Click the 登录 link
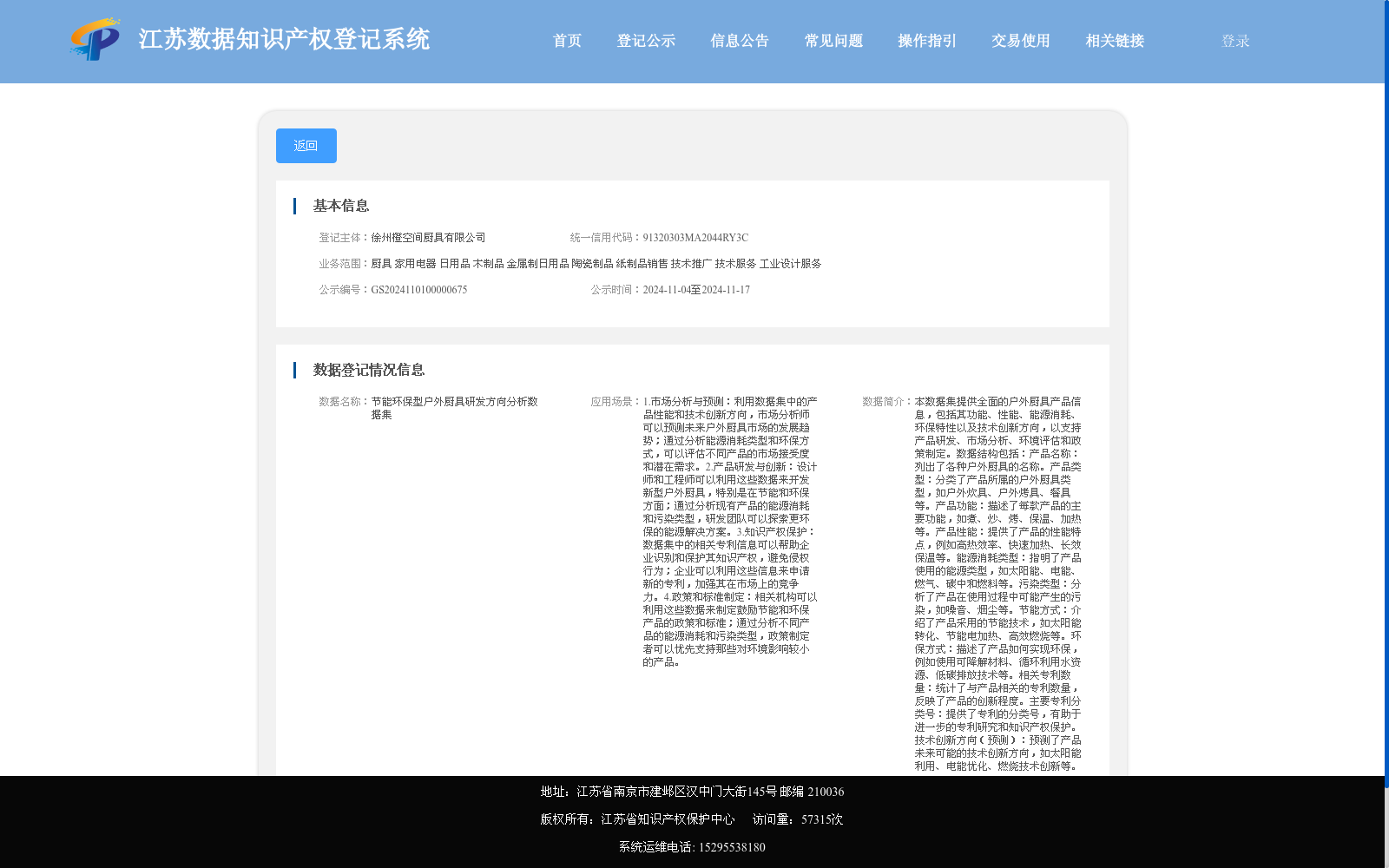Image resolution: width=1389 pixels, height=868 pixels. [1235, 41]
